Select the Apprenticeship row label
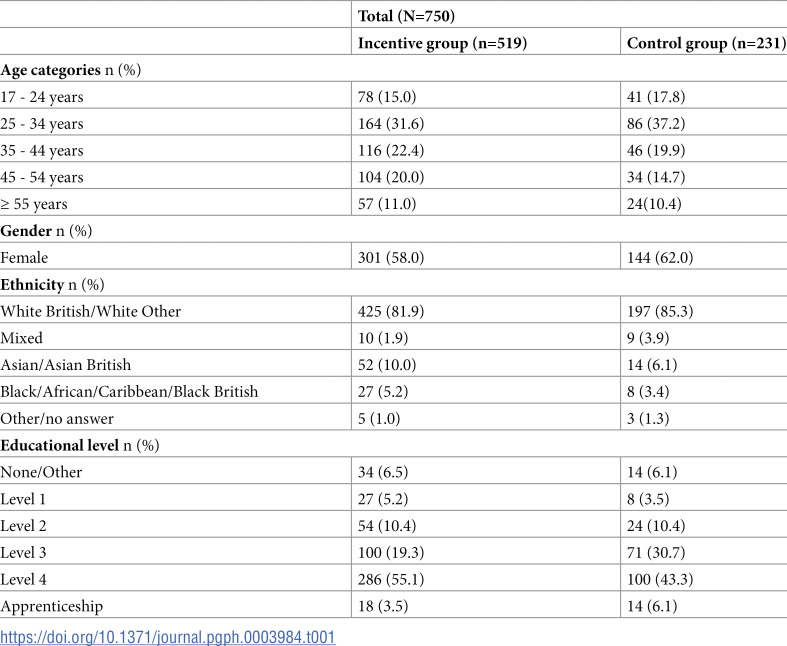This screenshot has height=646, width=787. (x=51, y=606)
